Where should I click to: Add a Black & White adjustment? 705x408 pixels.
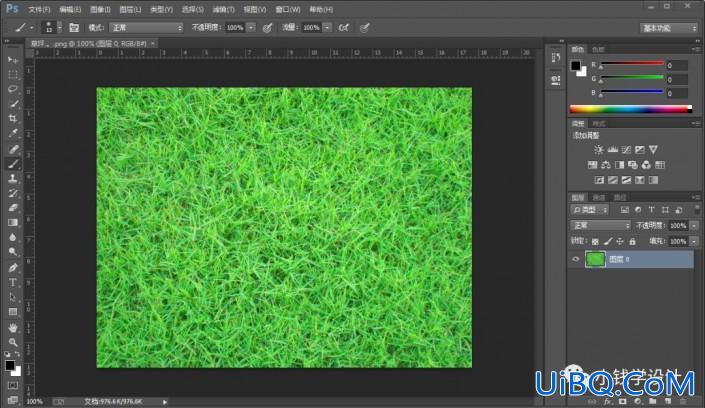[x=620, y=165]
